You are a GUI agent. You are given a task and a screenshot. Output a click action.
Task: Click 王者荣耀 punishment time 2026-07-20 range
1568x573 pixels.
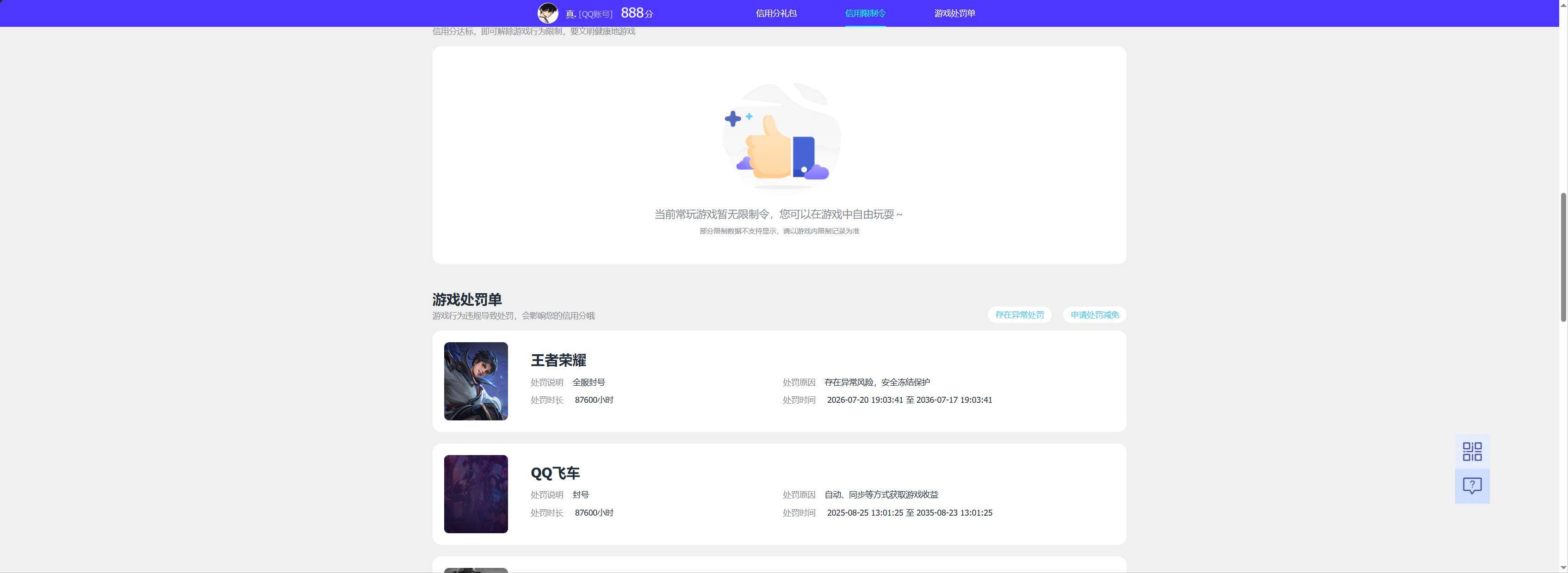coord(910,400)
